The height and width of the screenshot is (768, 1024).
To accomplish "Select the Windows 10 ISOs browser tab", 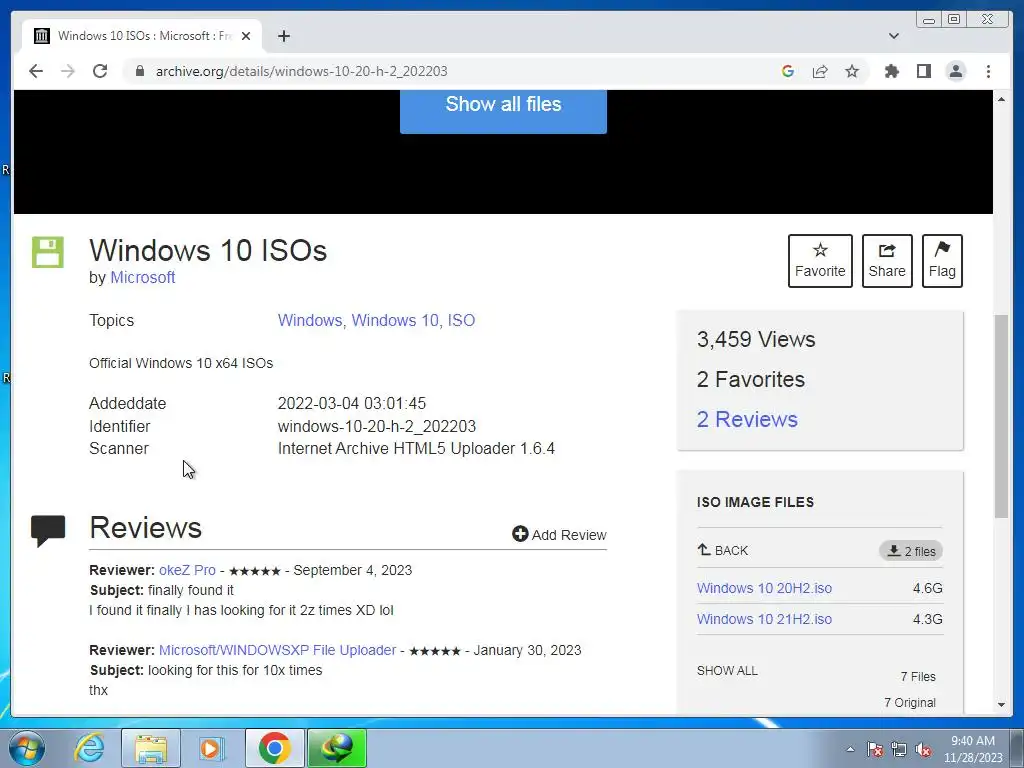I will point(142,36).
